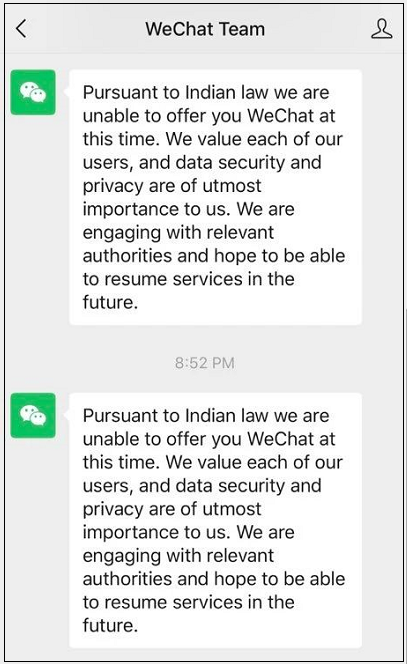Select the second message bubble below the timestamp
This screenshot has height=664, width=407.
pos(216,520)
